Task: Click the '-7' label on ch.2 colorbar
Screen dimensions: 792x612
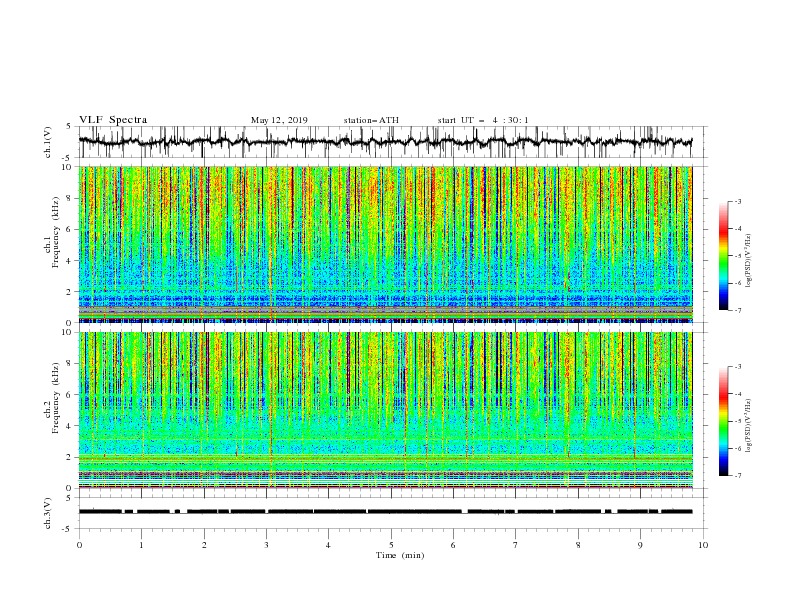Action: 737,475
